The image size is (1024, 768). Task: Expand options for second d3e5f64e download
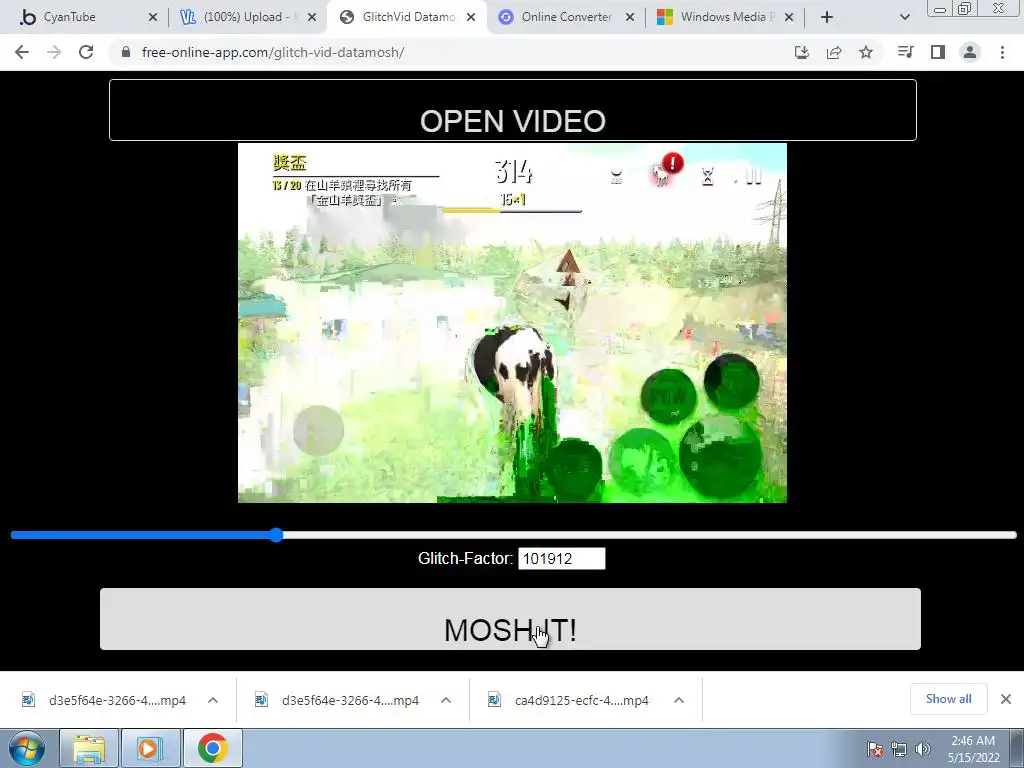click(446, 700)
